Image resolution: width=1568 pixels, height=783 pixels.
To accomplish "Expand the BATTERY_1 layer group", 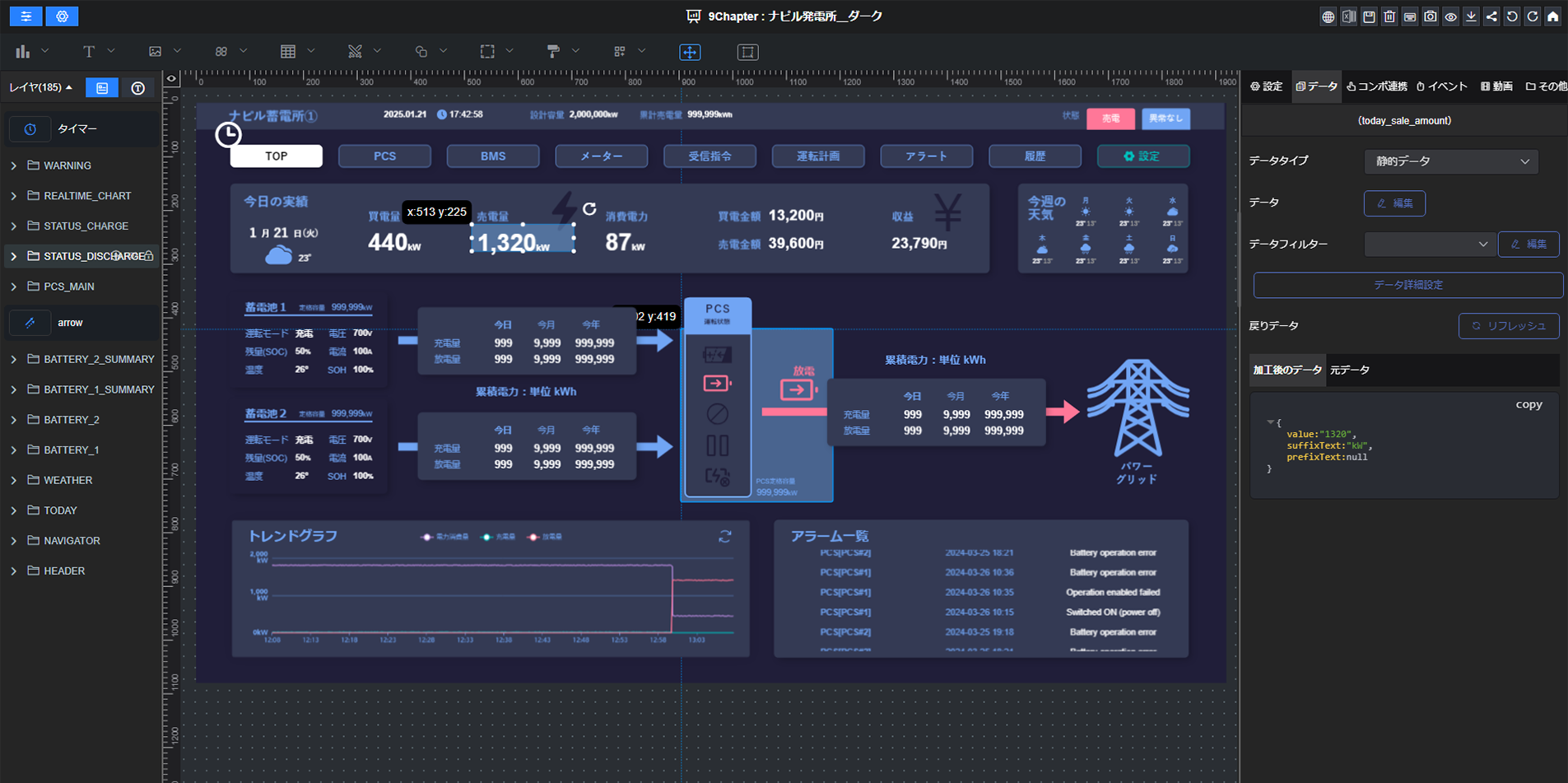I will click(x=14, y=450).
